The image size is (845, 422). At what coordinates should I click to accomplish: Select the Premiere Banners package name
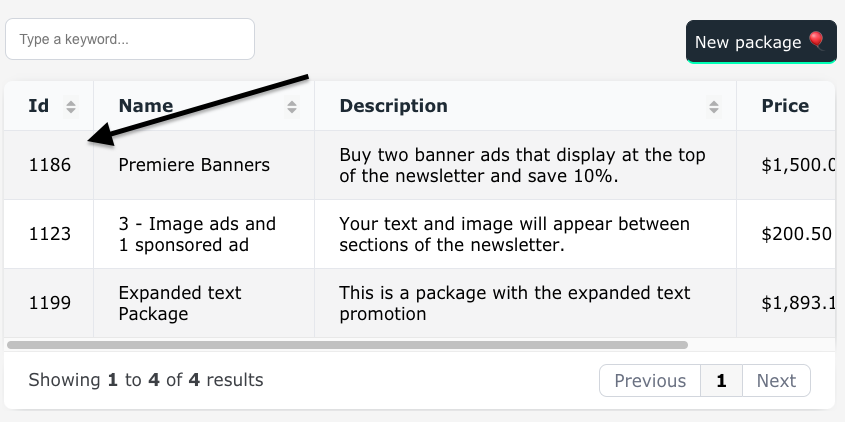point(194,165)
